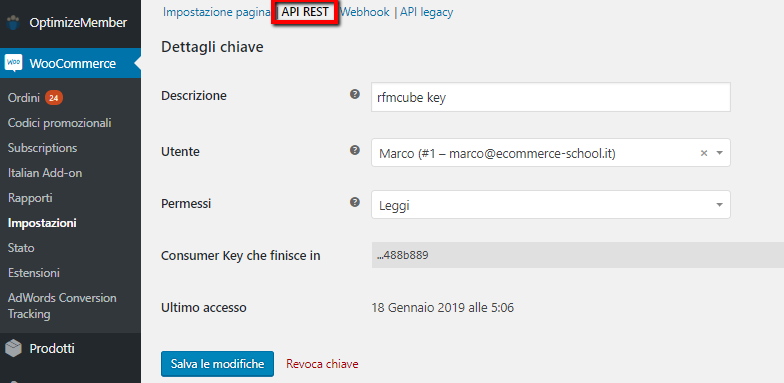Click the Revoca chiave link
Screen dimensions: 784x383
point(322,364)
